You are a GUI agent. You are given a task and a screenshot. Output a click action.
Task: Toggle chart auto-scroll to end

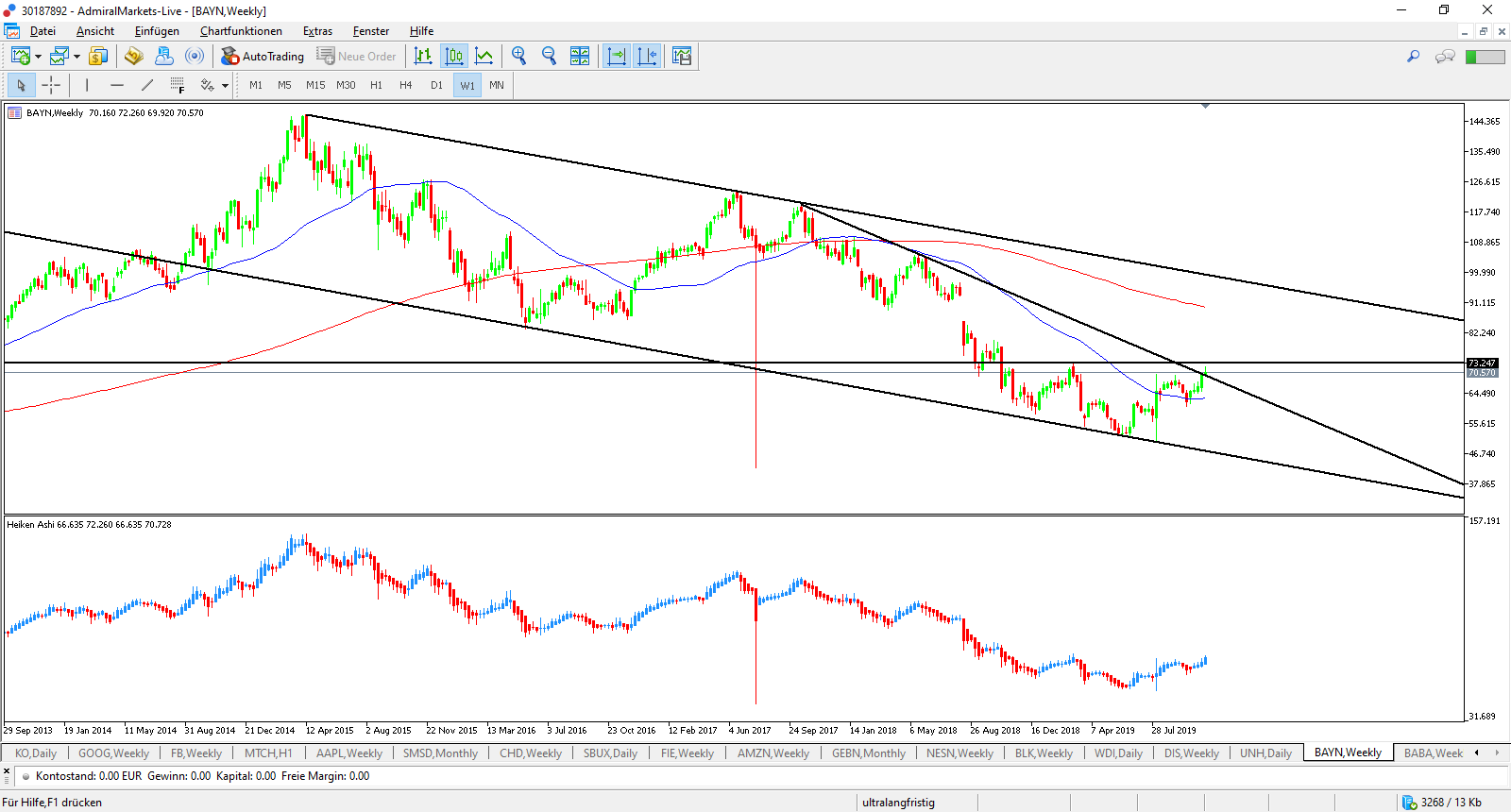[616, 57]
